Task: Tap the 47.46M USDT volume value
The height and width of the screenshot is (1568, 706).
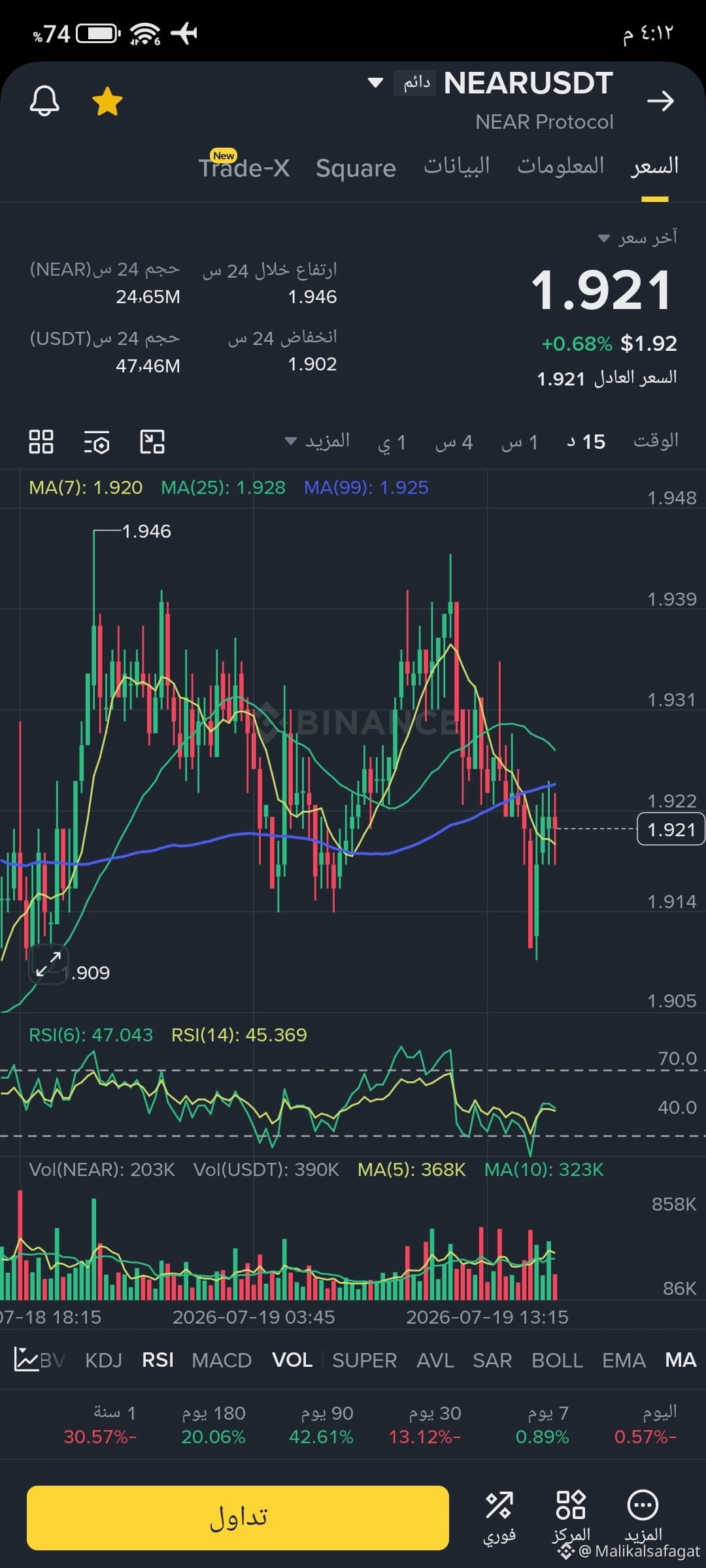Action: pos(148,366)
